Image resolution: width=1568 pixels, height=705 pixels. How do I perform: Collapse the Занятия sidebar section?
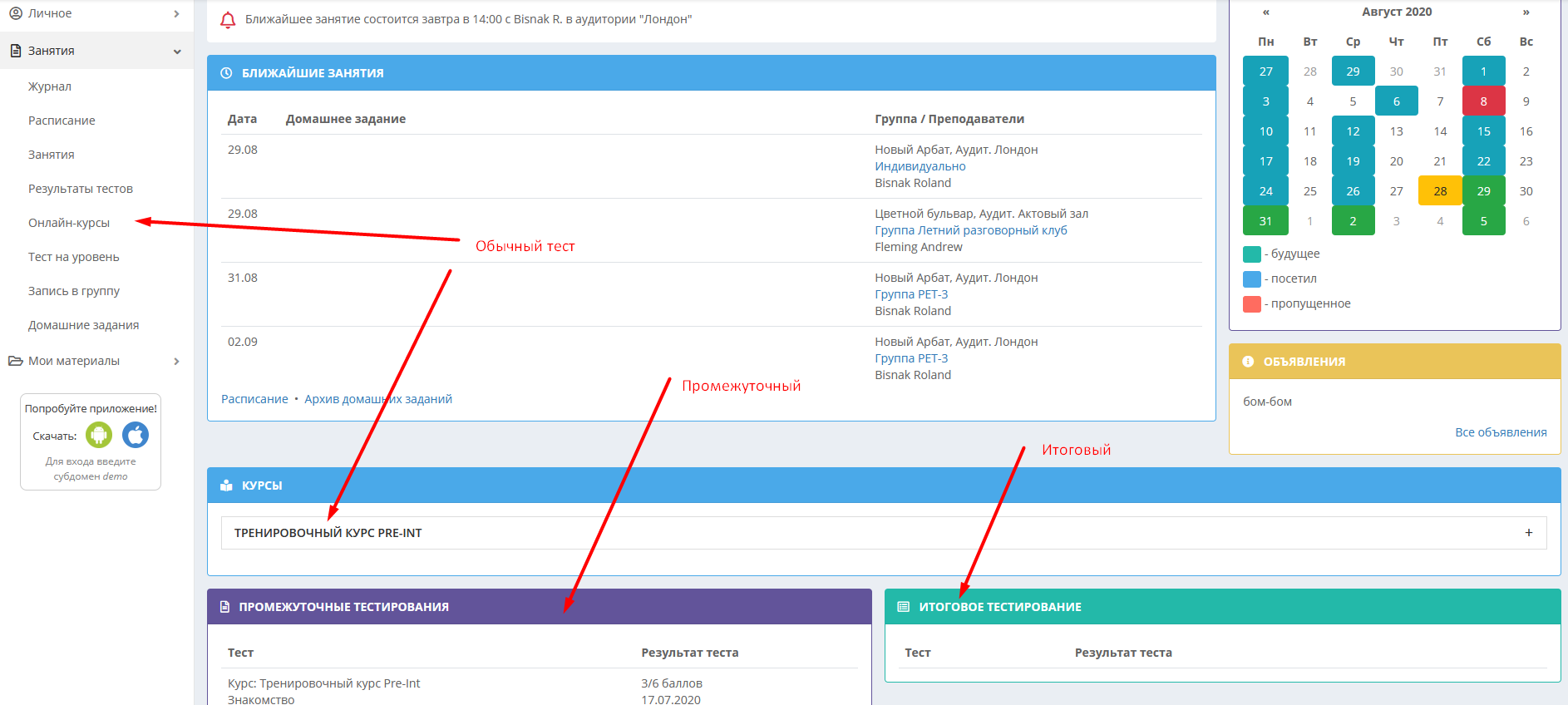[x=177, y=52]
